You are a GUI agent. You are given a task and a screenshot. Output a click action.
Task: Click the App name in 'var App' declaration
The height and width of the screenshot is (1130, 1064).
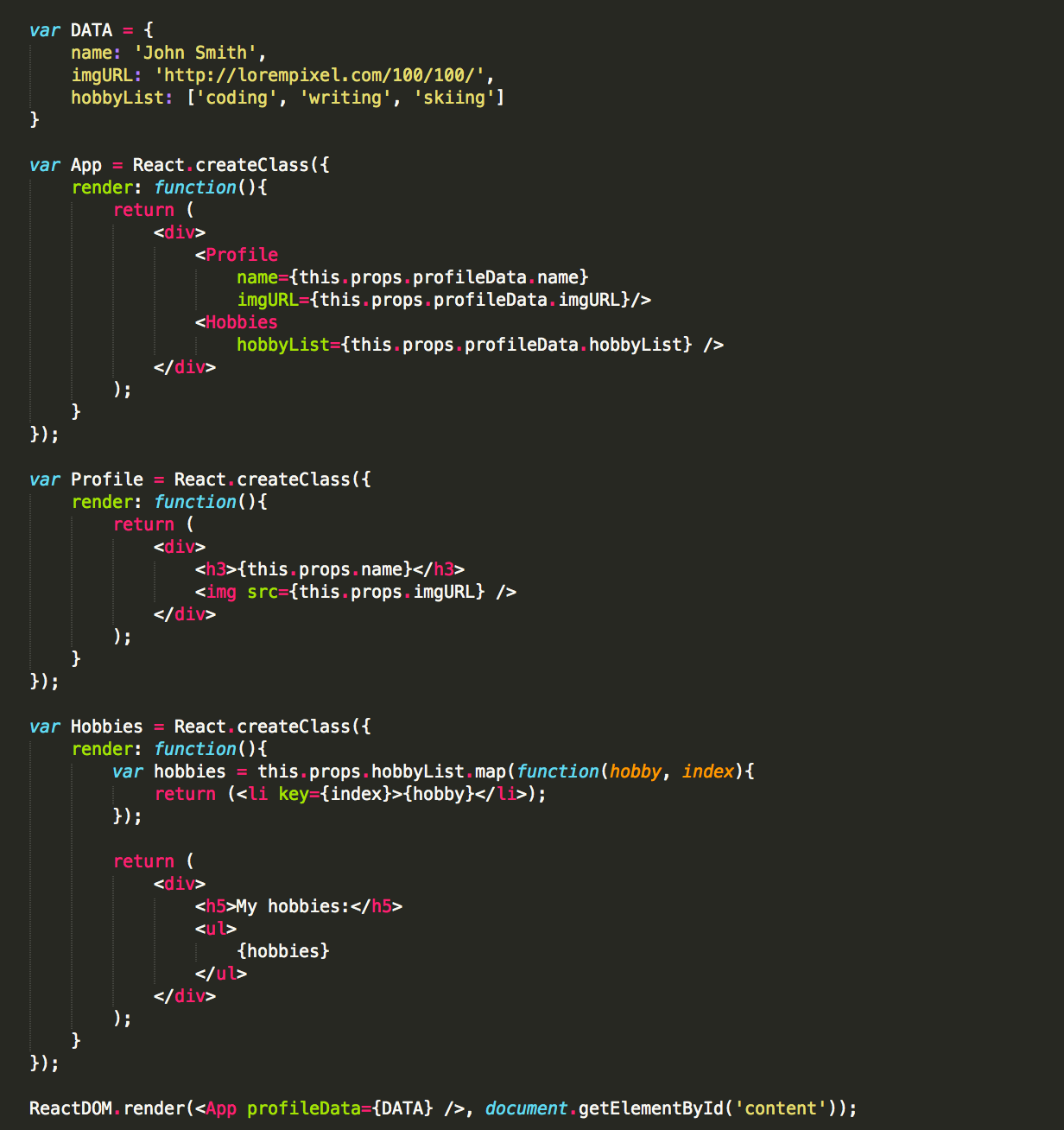(x=86, y=165)
